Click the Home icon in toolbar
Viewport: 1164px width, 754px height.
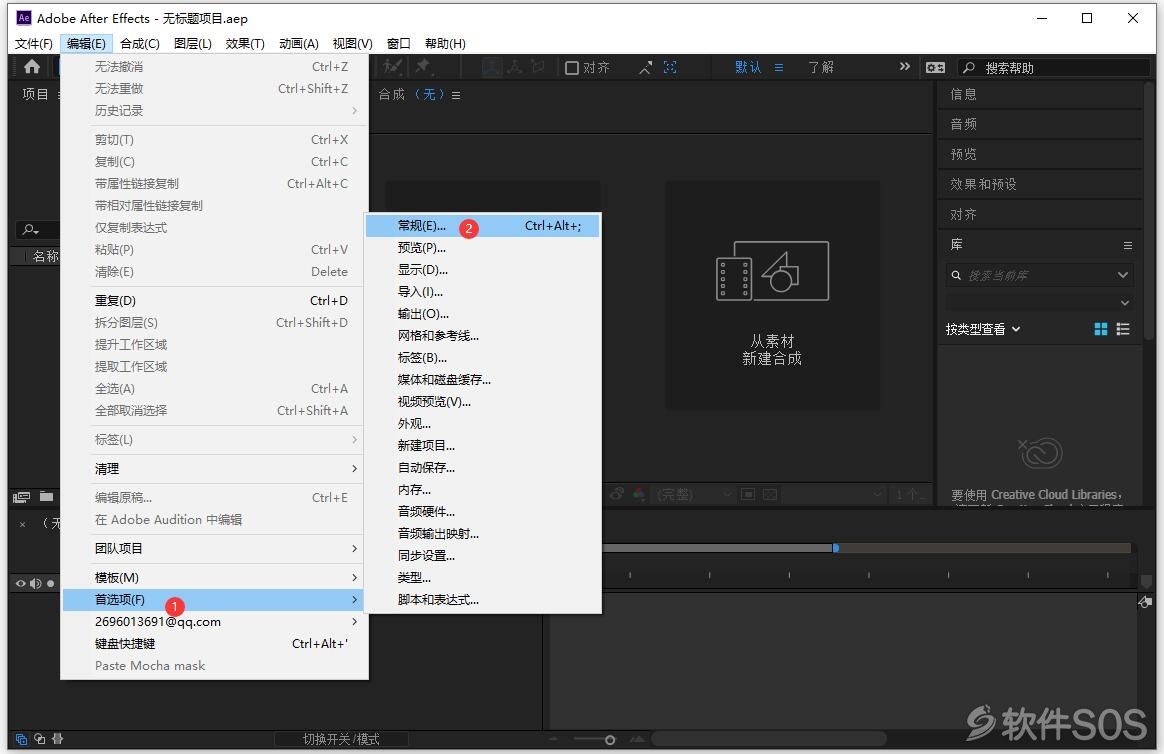[31, 67]
